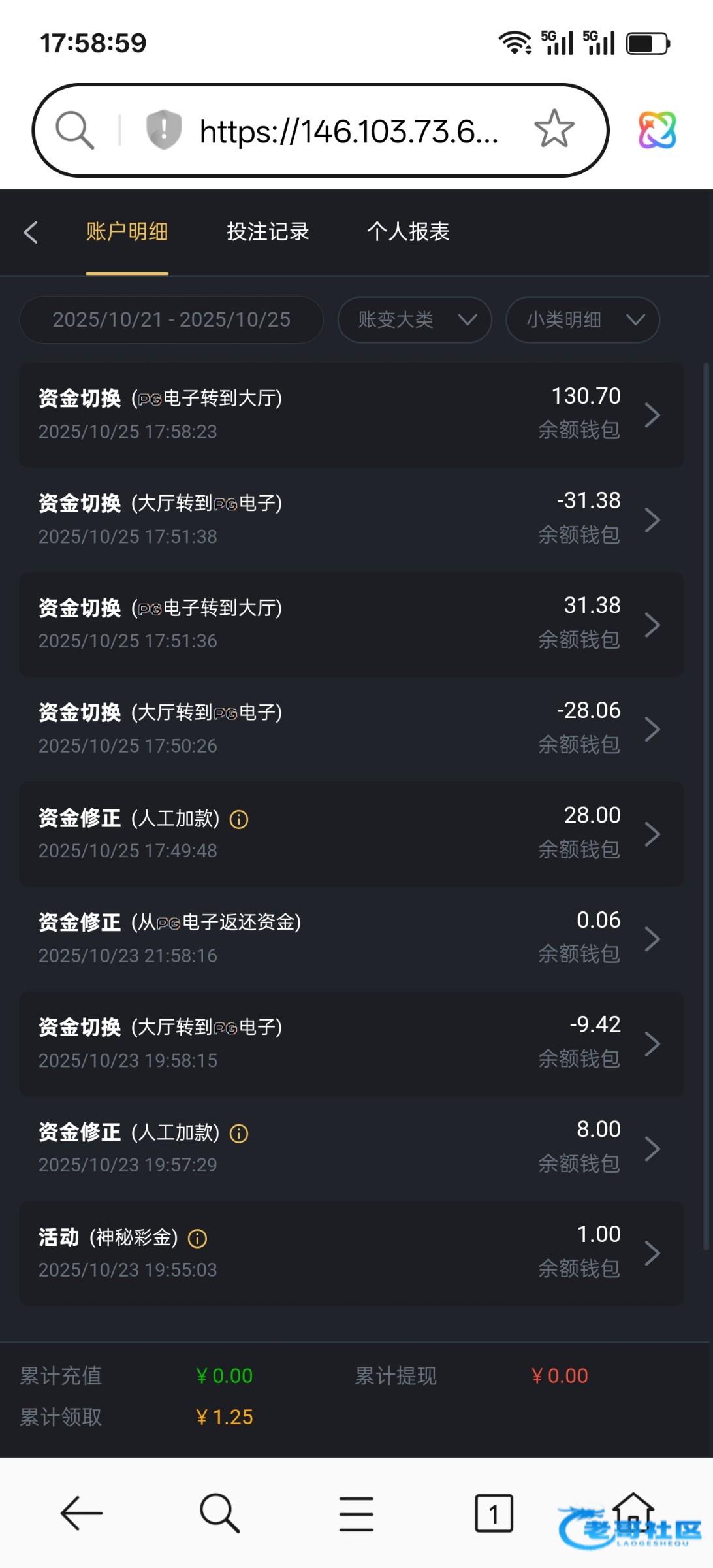
Task: Open the browser hamburger menu
Action: pos(356,1514)
